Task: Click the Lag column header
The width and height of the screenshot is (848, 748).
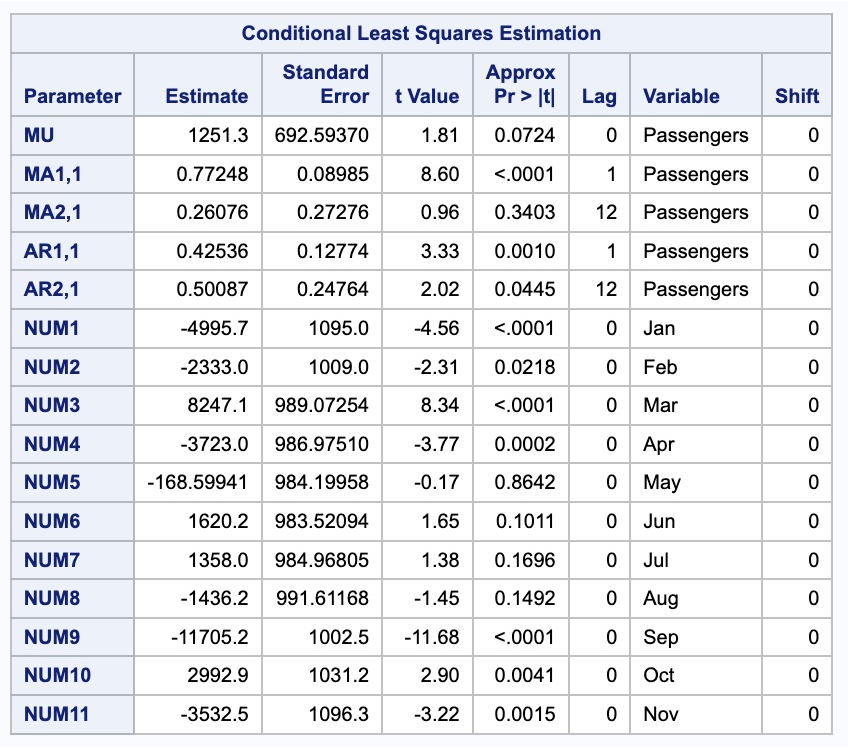Action: point(599,96)
